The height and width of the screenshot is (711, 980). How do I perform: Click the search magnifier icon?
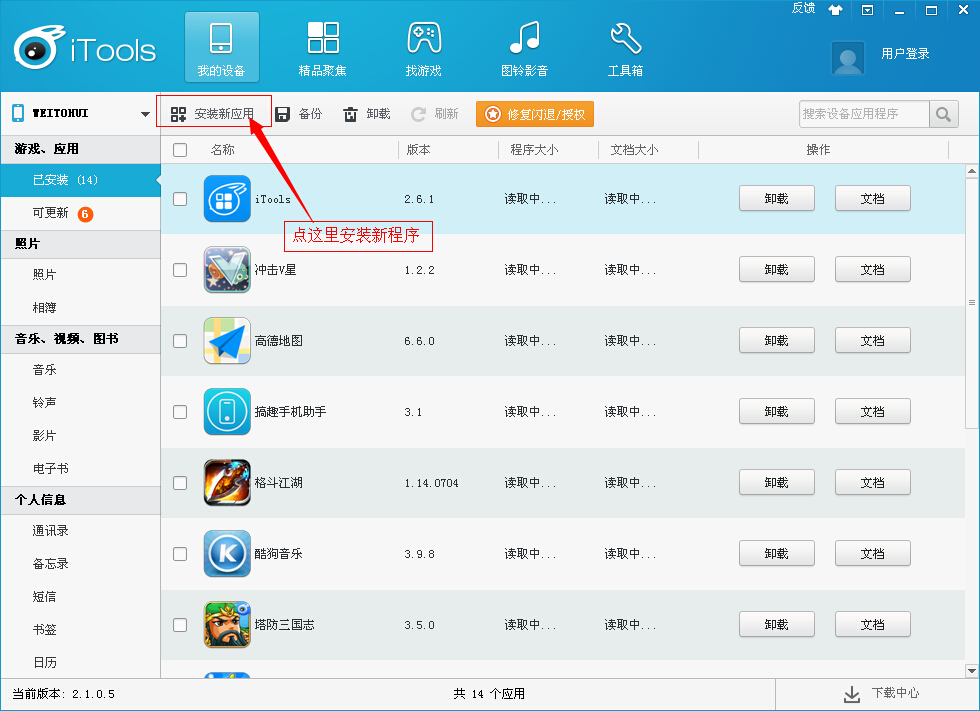point(944,114)
